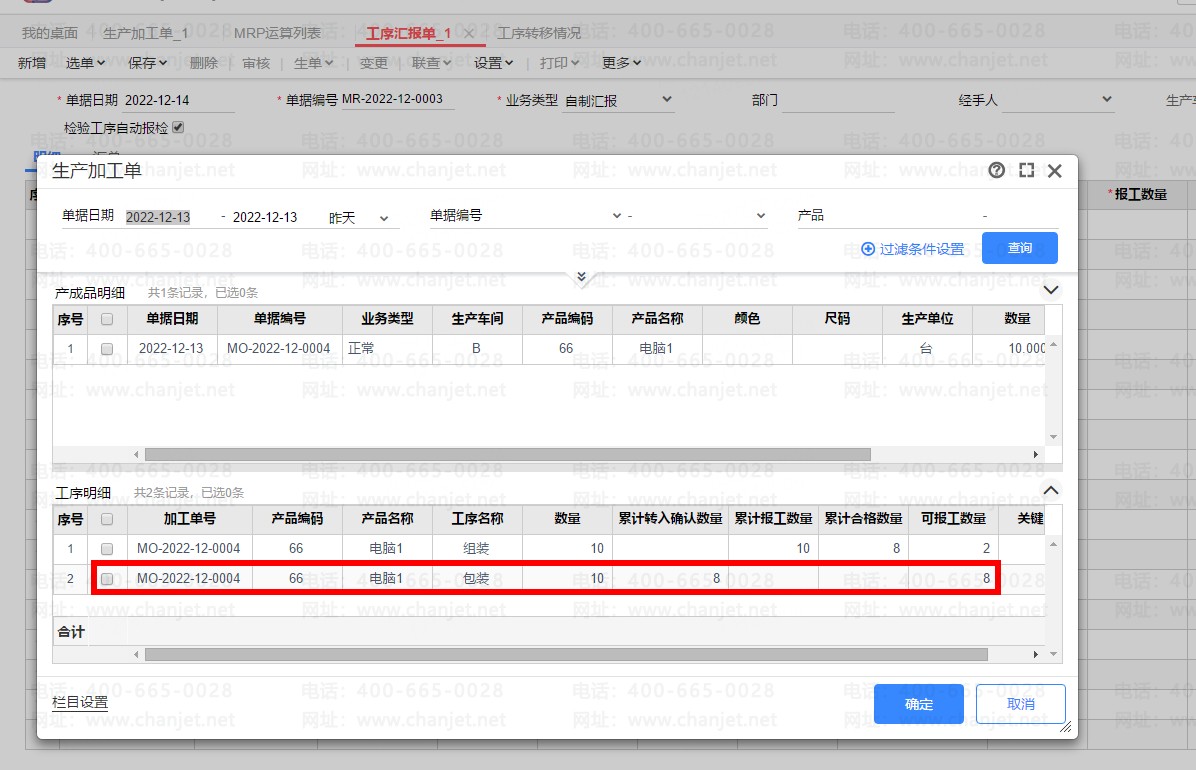Collapse the 产成品明细 section chevron
1196x770 pixels.
pos(1051,290)
